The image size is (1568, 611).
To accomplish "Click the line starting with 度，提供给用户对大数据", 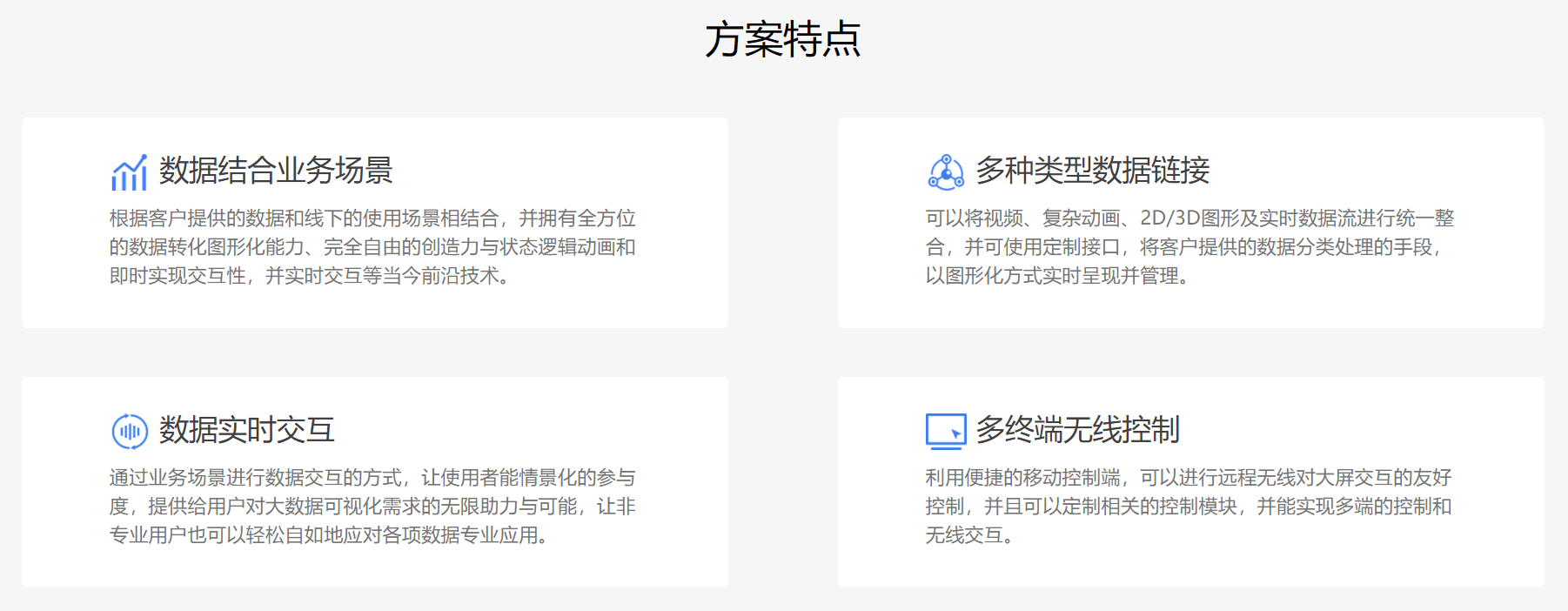I will point(372,507).
